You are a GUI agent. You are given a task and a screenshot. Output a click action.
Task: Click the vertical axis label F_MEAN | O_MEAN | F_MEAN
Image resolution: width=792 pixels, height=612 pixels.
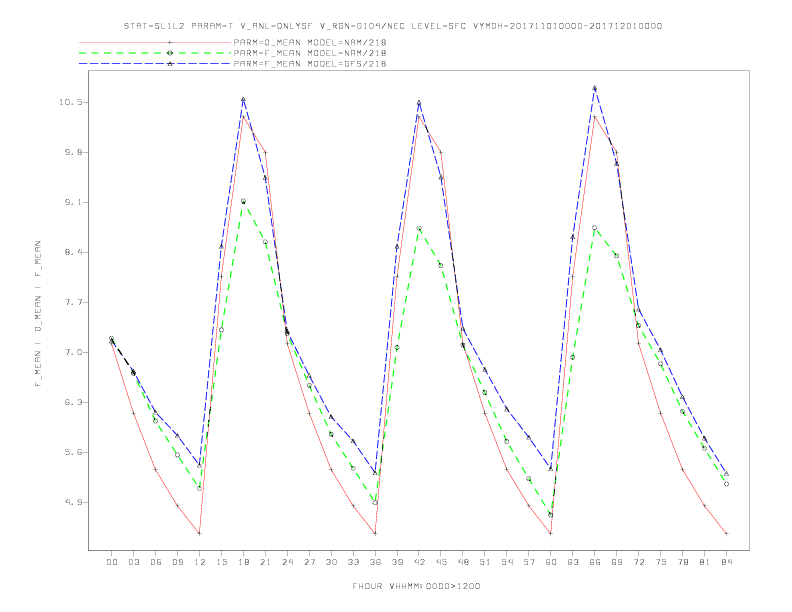[38, 314]
